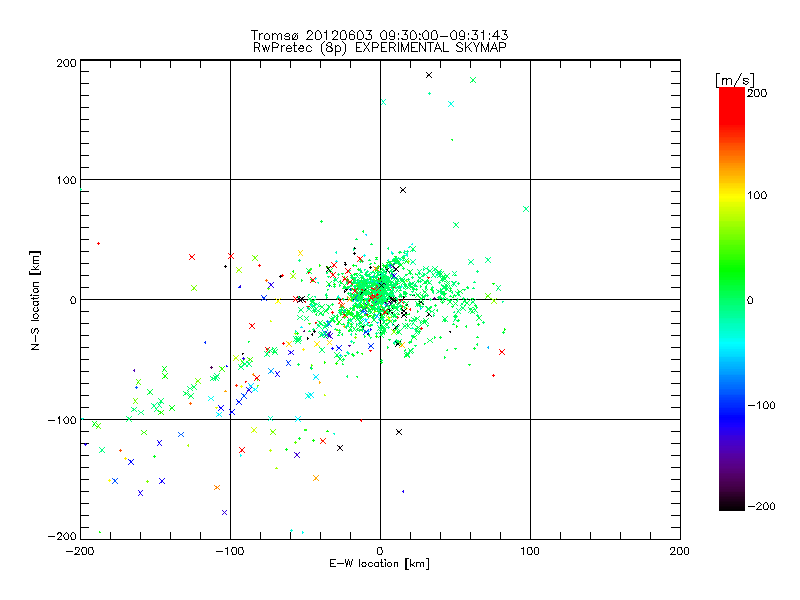Click the red section of the velocity colorbar

click(732, 107)
